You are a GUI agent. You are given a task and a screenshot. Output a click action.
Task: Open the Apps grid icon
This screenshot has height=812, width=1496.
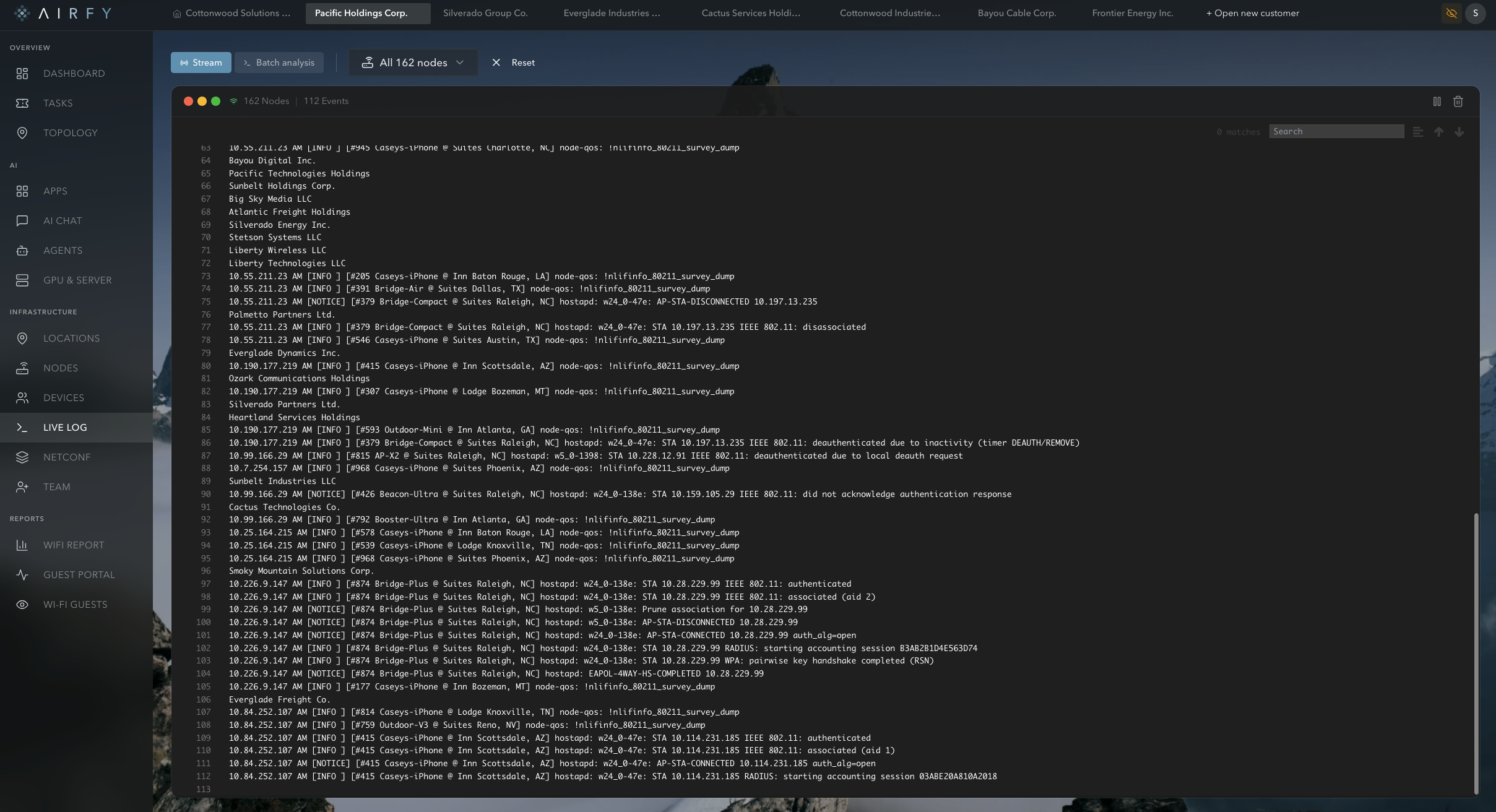[x=22, y=191]
